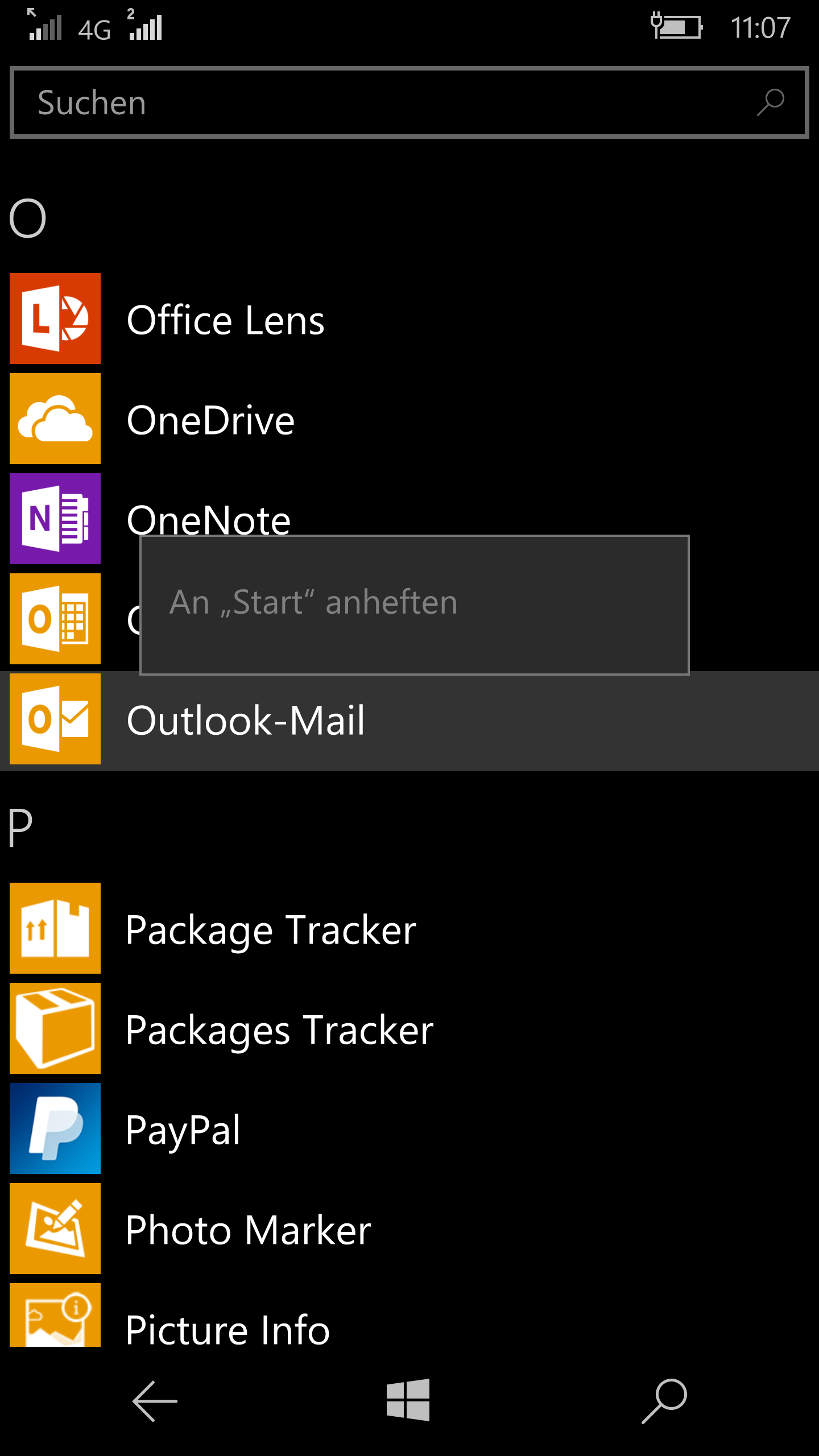Open Picture Info list entry

[x=227, y=1330]
